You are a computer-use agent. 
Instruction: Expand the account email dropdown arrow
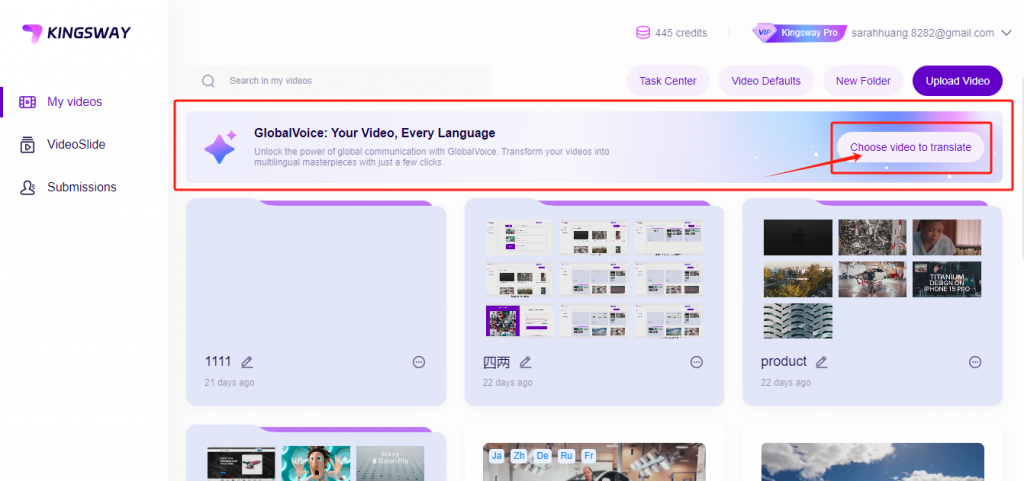tap(1005, 33)
